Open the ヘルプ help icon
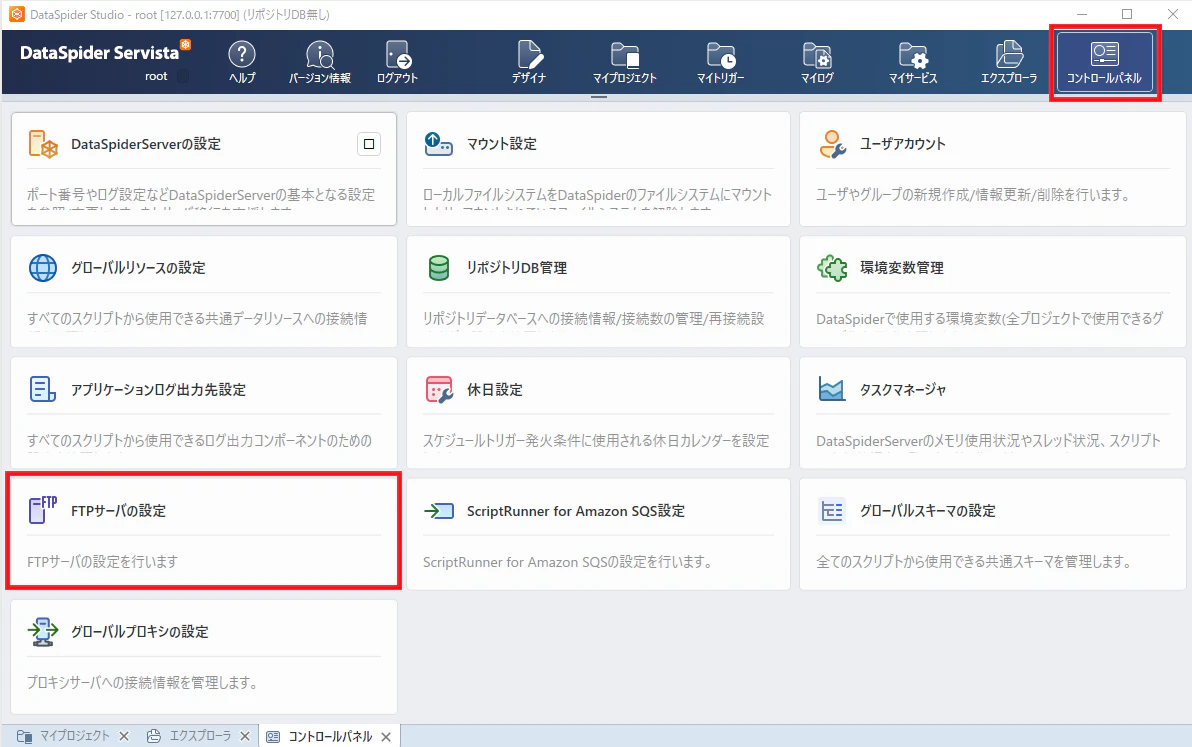The height and width of the screenshot is (747, 1192). tap(242, 62)
